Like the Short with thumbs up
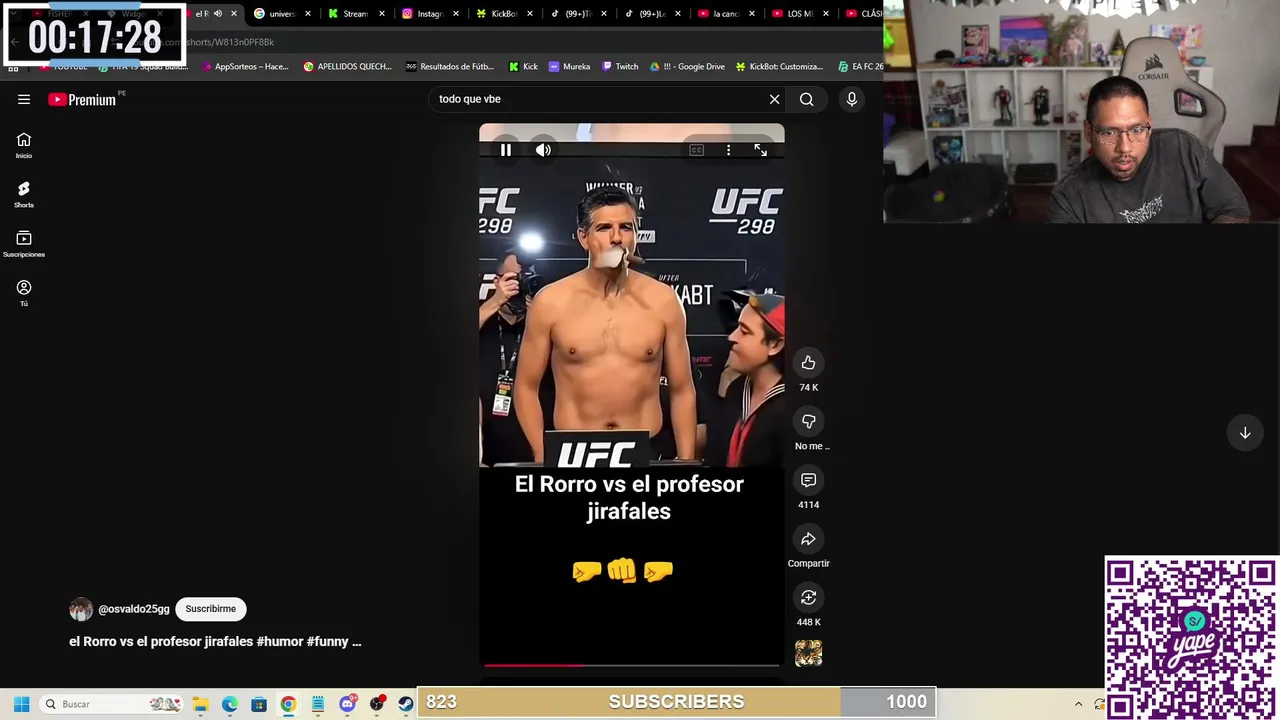This screenshot has width=1280, height=720. [808, 363]
